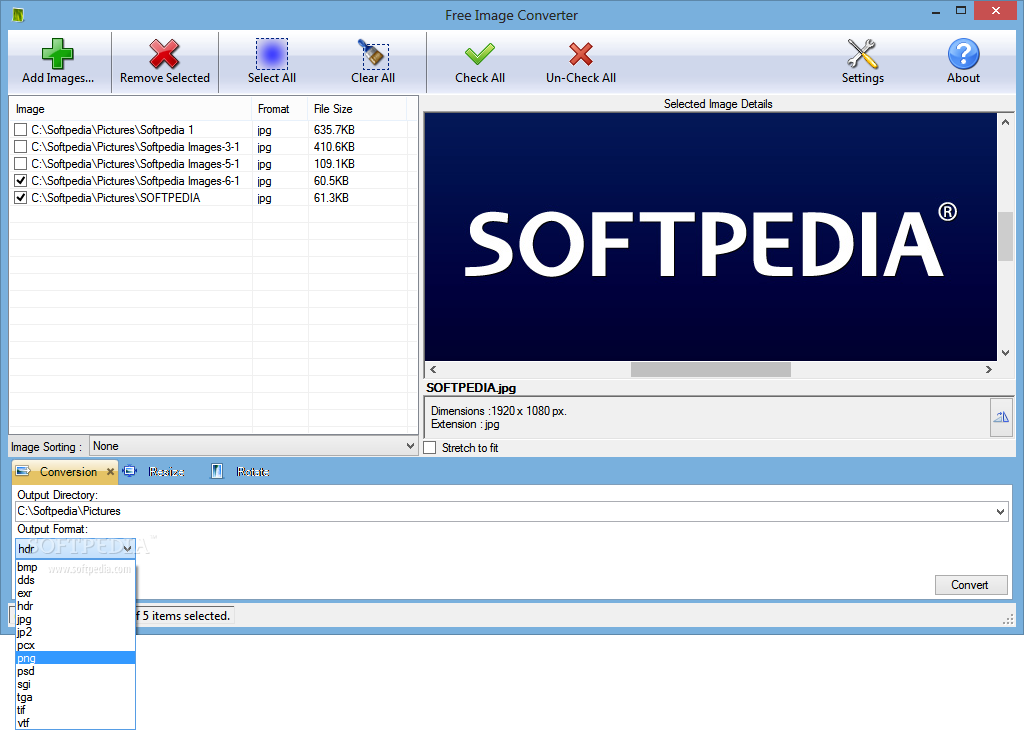
Task: Click the Clear All brush icon
Action: (x=373, y=54)
